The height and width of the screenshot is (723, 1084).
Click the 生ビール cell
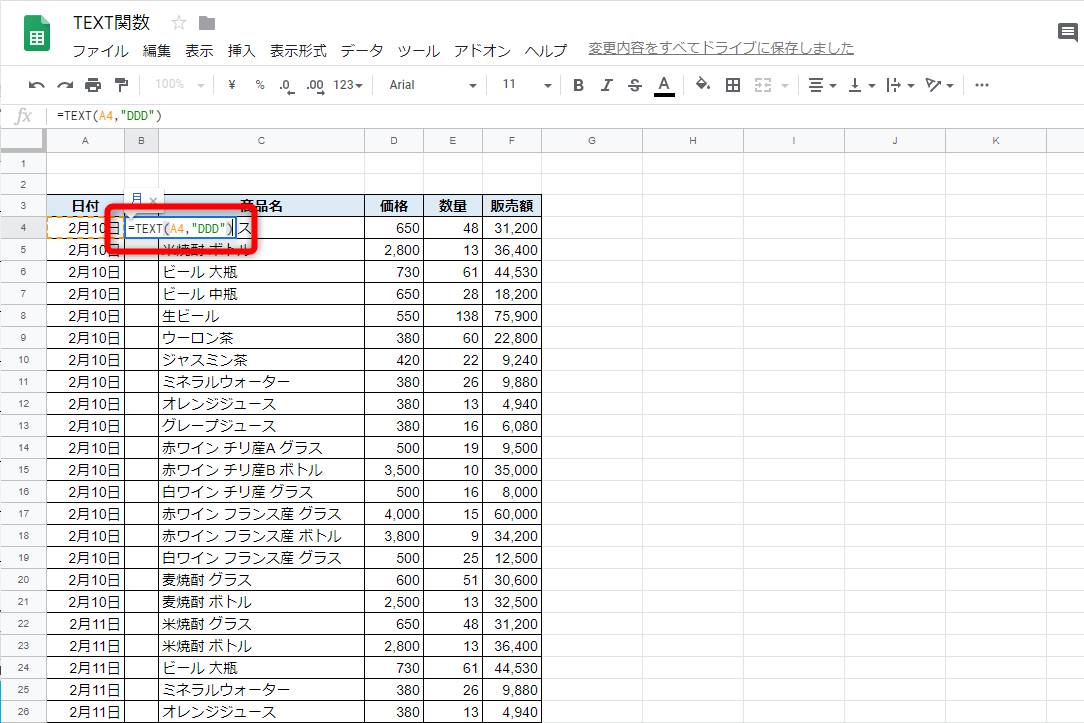(261, 316)
